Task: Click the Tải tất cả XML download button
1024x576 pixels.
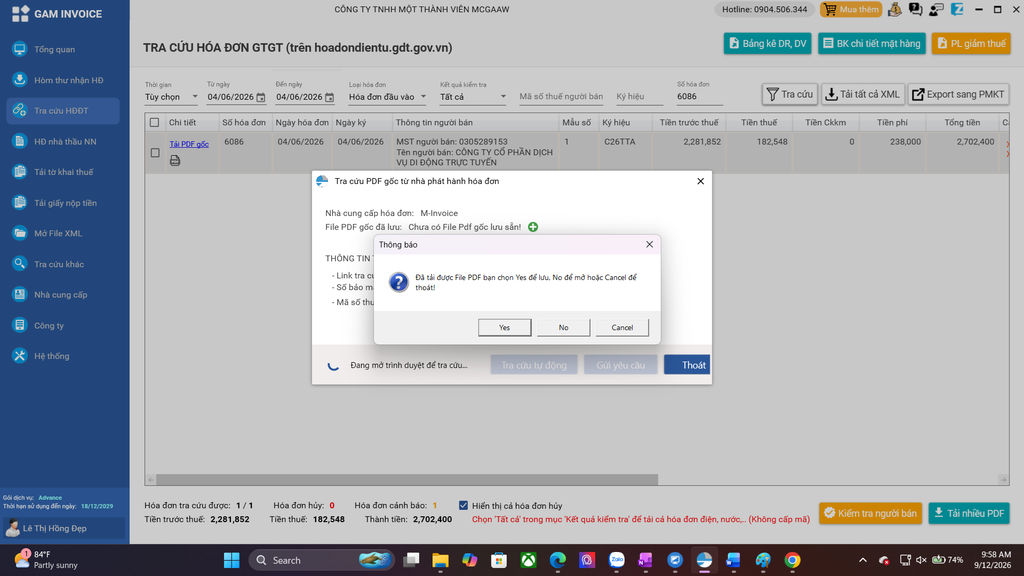Action: click(863, 94)
